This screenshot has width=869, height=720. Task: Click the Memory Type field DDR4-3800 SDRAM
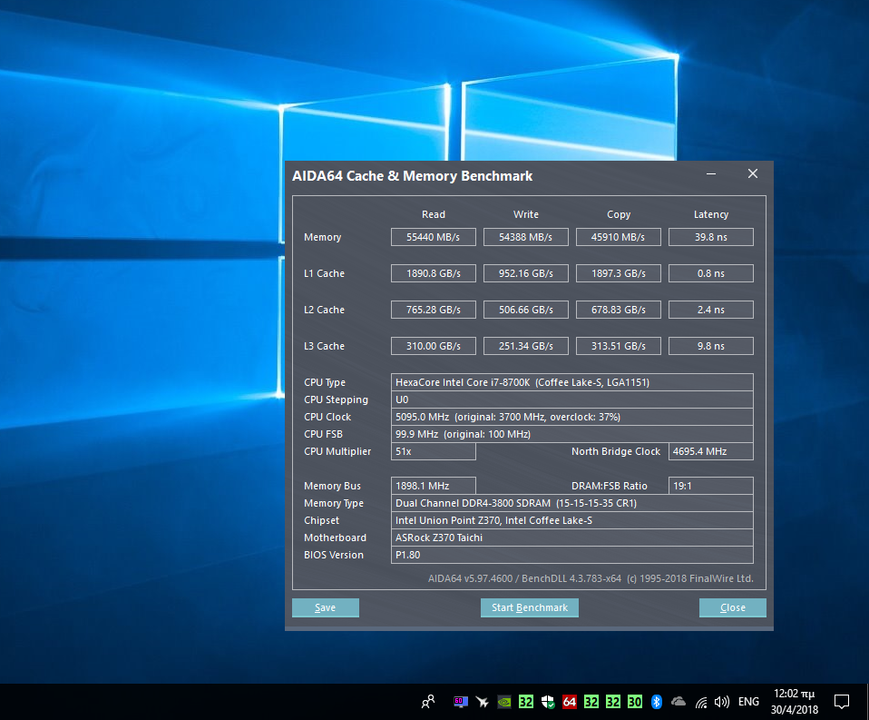[x=572, y=503]
